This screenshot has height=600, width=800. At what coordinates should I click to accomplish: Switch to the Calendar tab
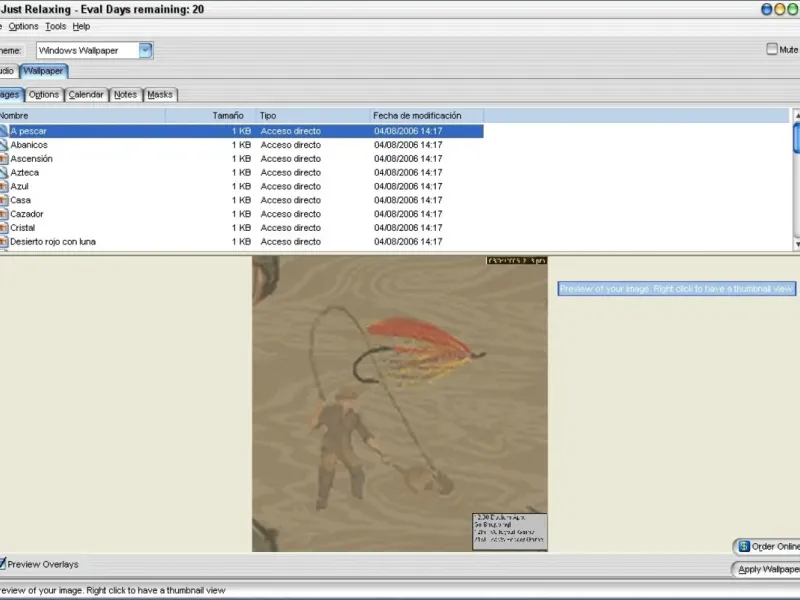pos(86,94)
